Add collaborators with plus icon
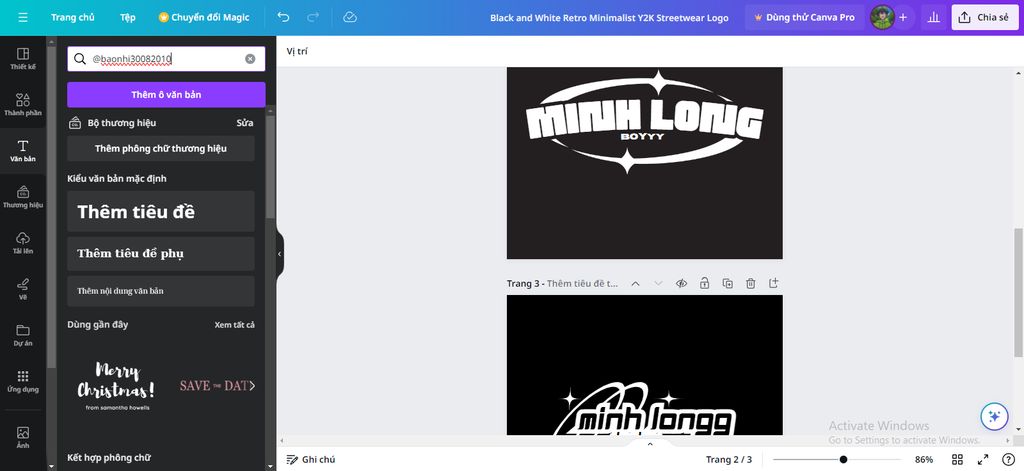1024x471 pixels. tap(903, 18)
